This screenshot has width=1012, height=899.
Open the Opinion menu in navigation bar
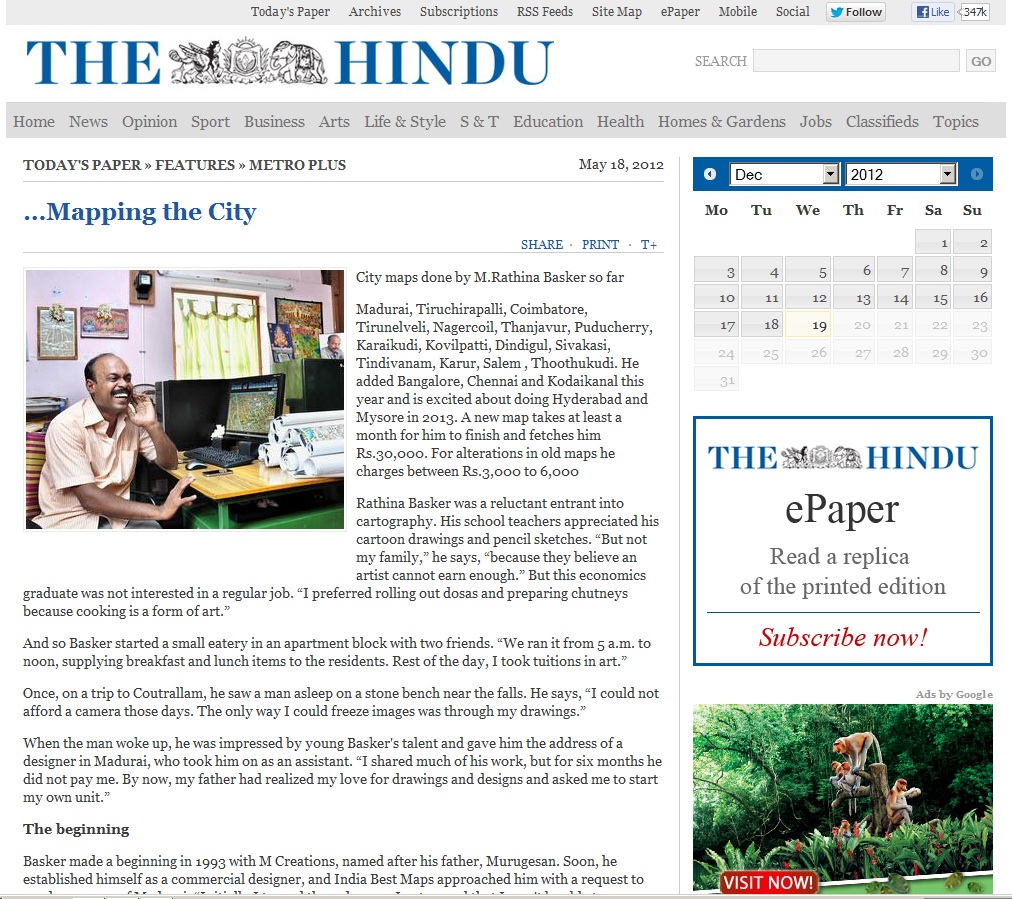coord(149,122)
